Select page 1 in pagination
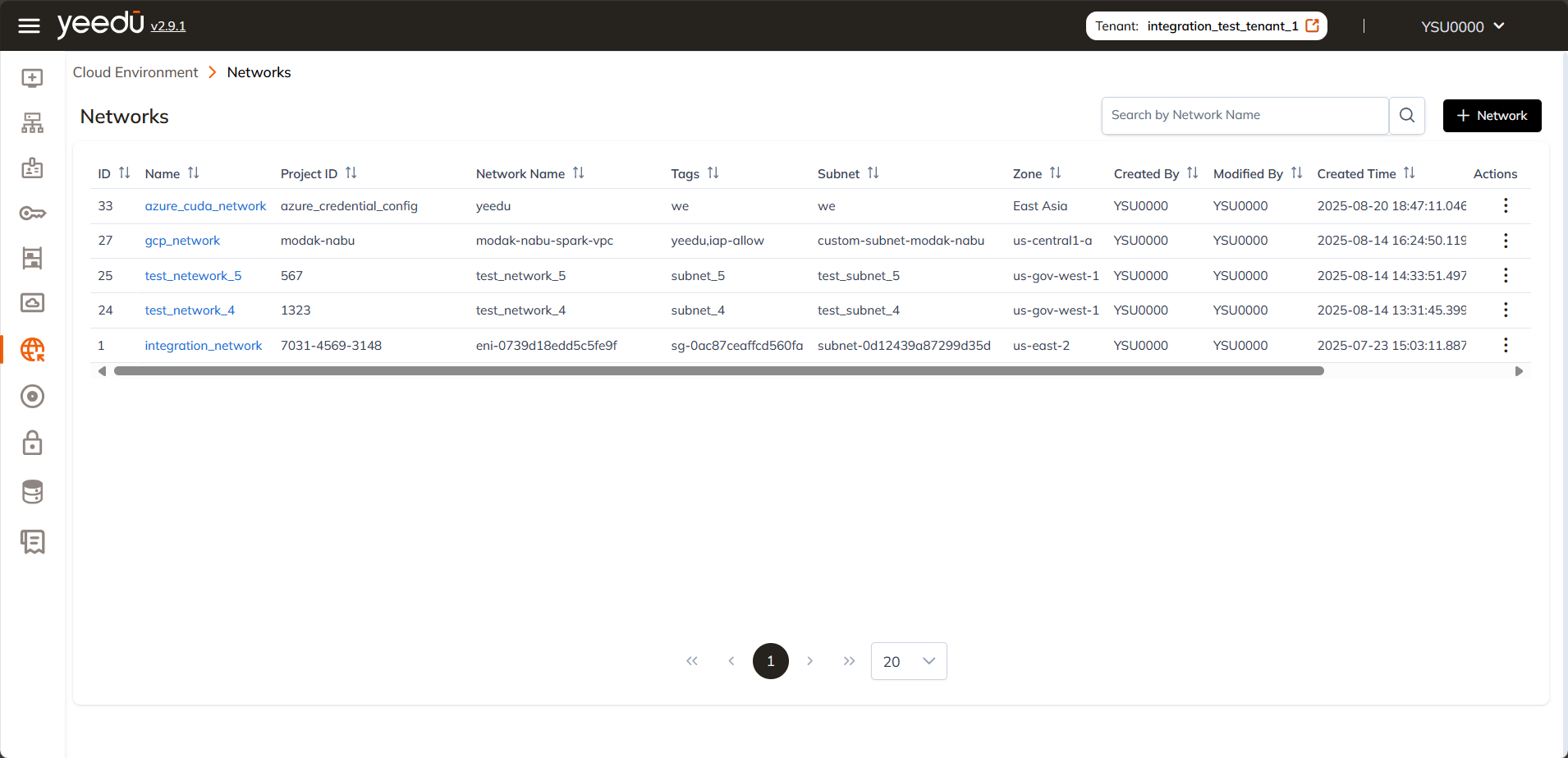The height and width of the screenshot is (758, 1568). (x=770, y=661)
